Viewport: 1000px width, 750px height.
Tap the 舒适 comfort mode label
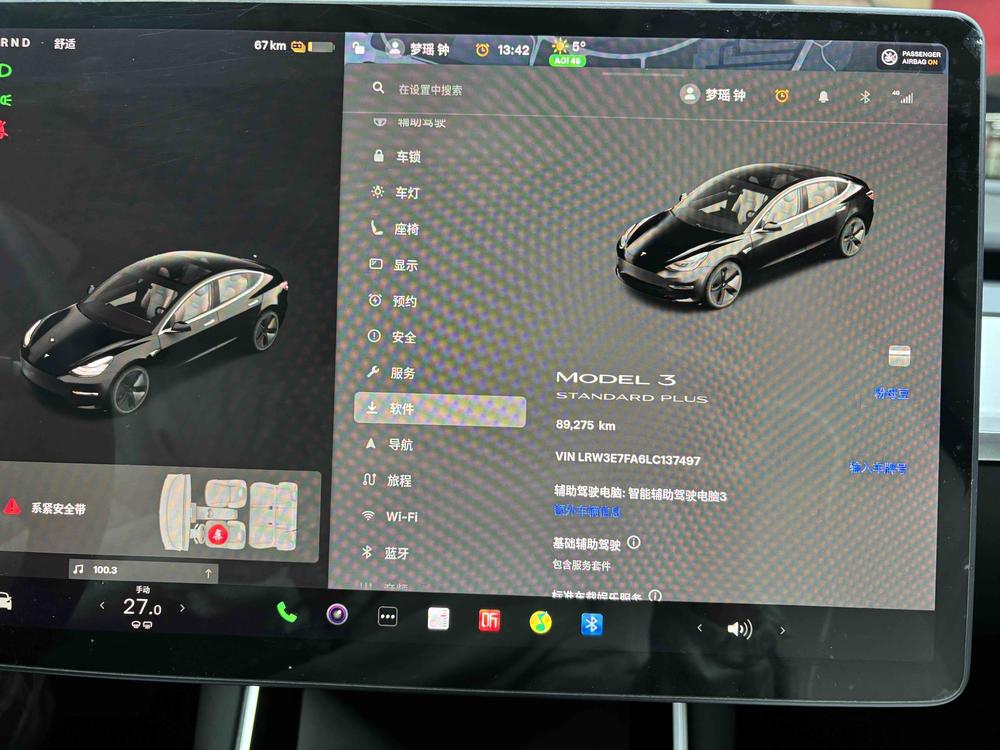coord(65,43)
